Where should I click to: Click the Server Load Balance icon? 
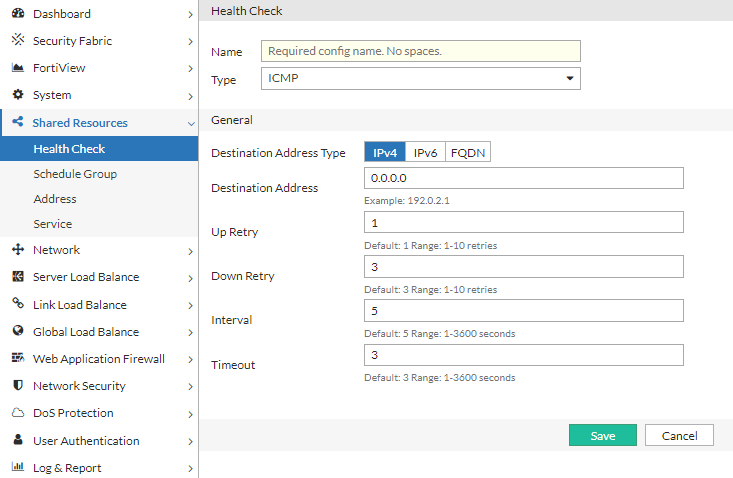pos(17,277)
